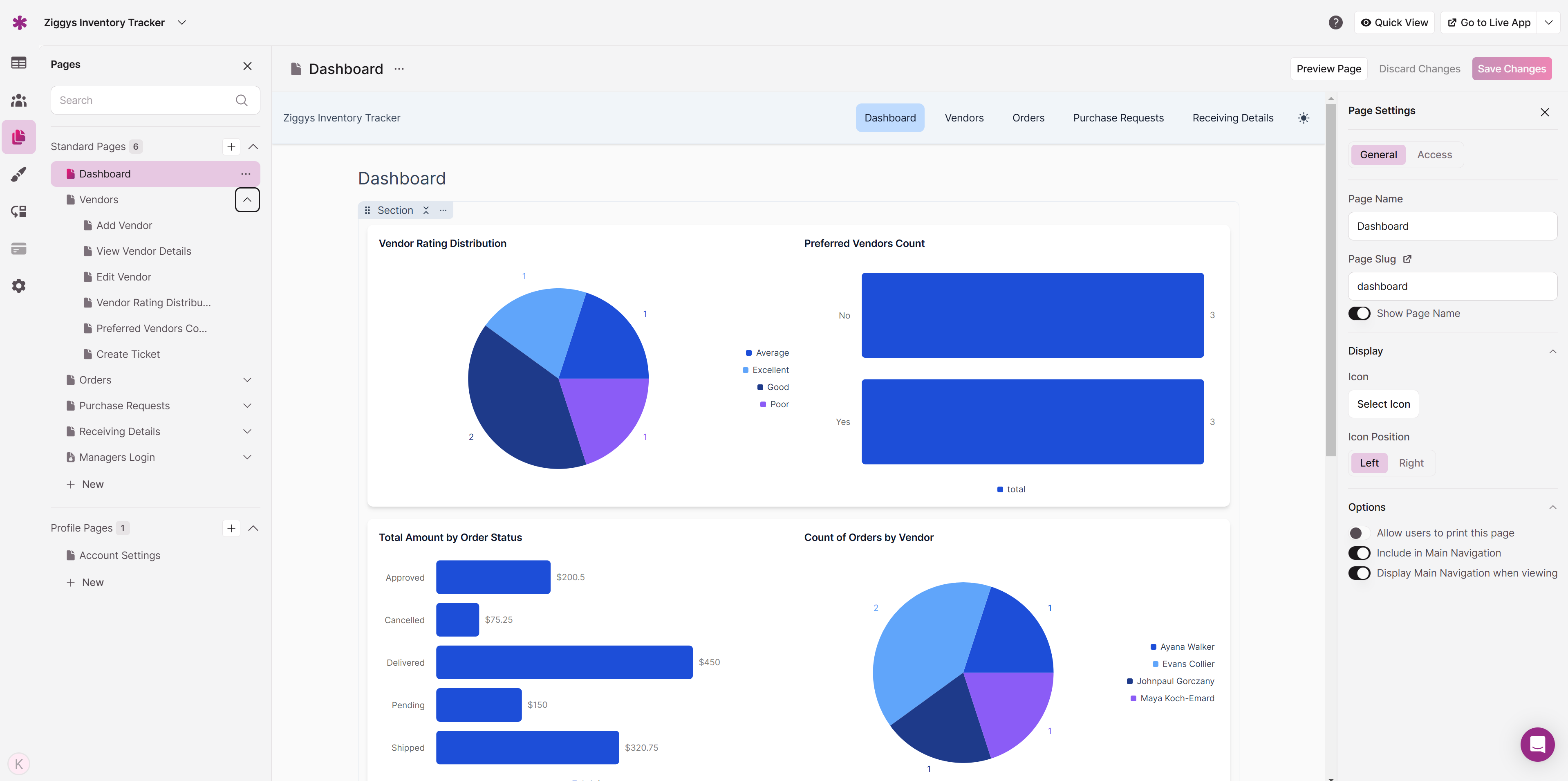The width and height of the screenshot is (1568, 781).
Task: Remove the Section with X icon
Action: coord(426,210)
